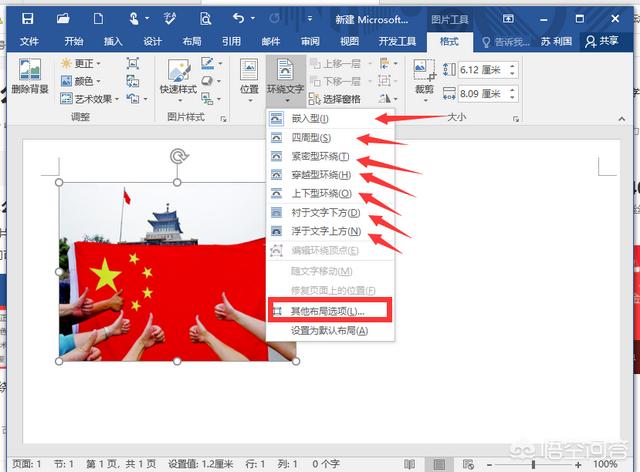Screen dimensions: 640x472
Task: Click the change picture icon
Action: [x=133, y=81]
